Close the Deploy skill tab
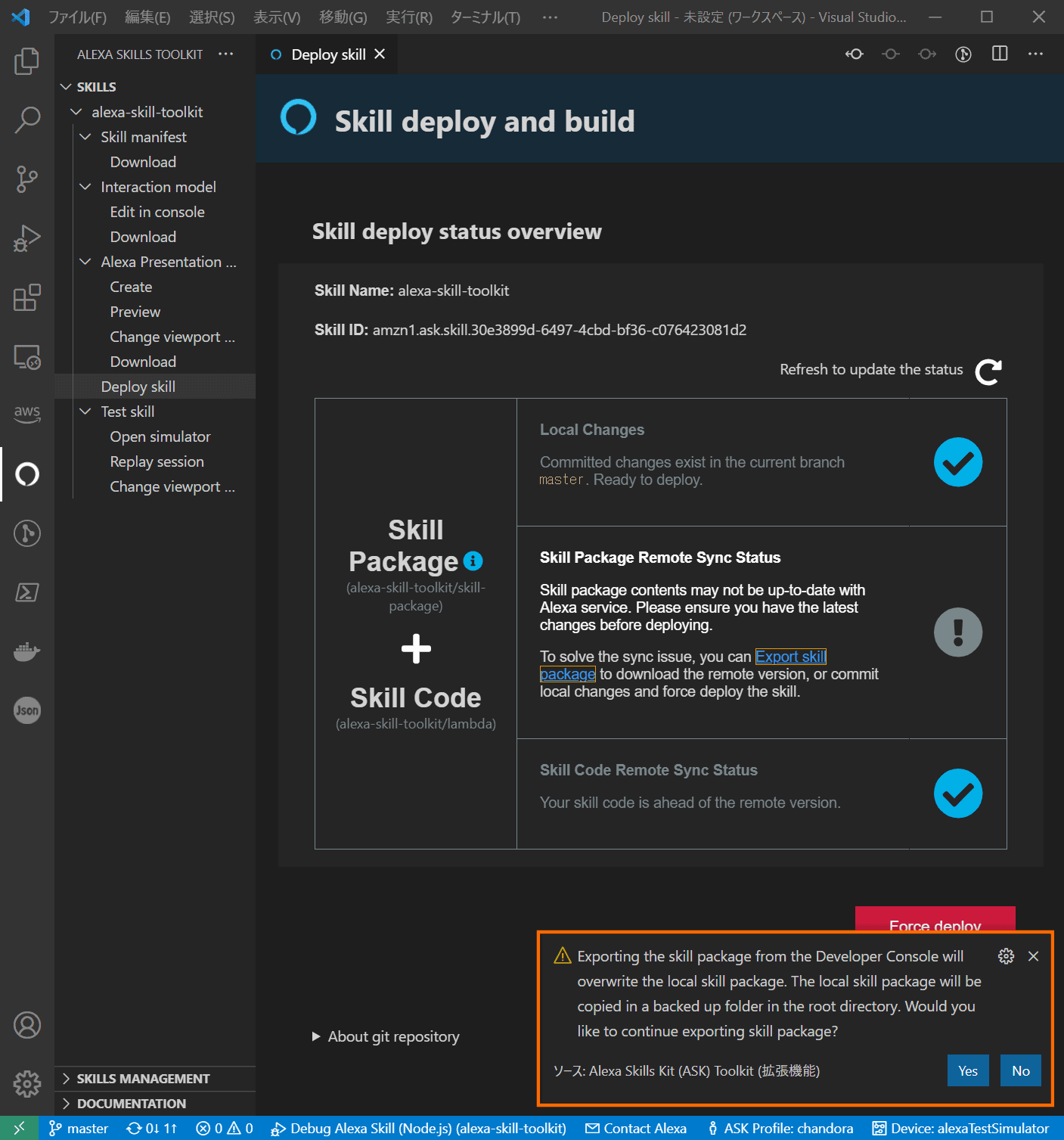The image size is (1064, 1140). (380, 54)
